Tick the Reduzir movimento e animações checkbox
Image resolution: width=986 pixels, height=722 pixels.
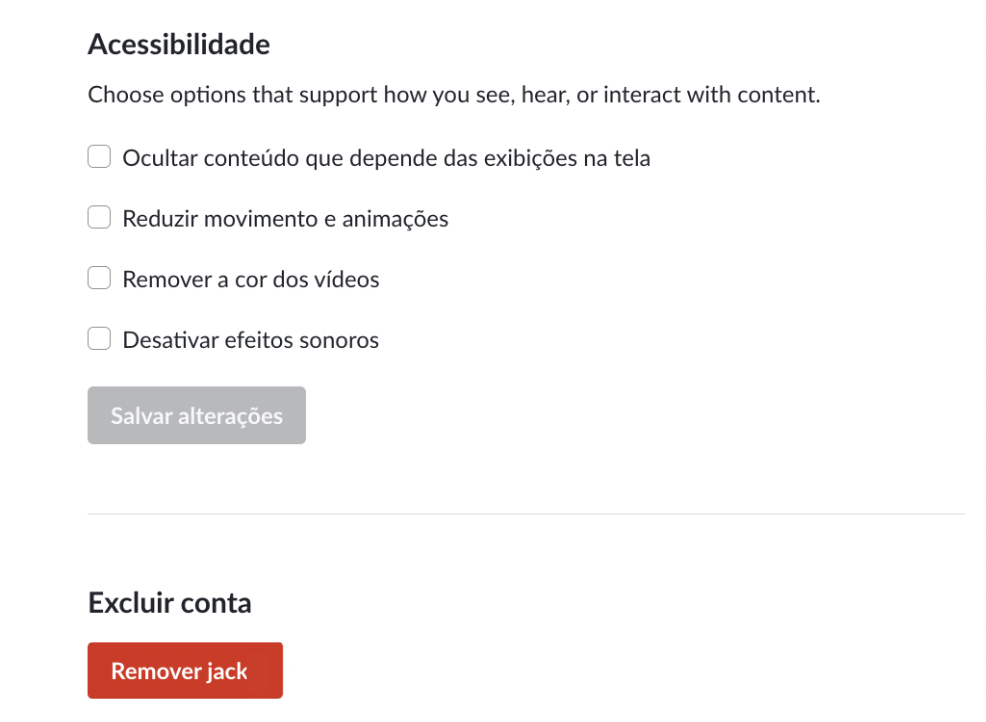pyautogui.click(x=99, y=218)
